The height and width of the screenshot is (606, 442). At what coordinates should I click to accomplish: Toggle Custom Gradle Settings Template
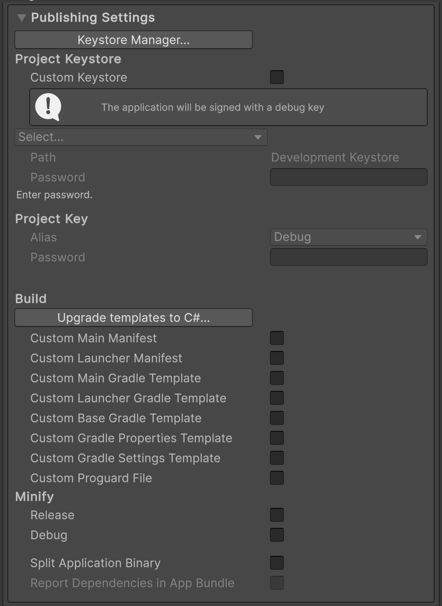point(277,458)
